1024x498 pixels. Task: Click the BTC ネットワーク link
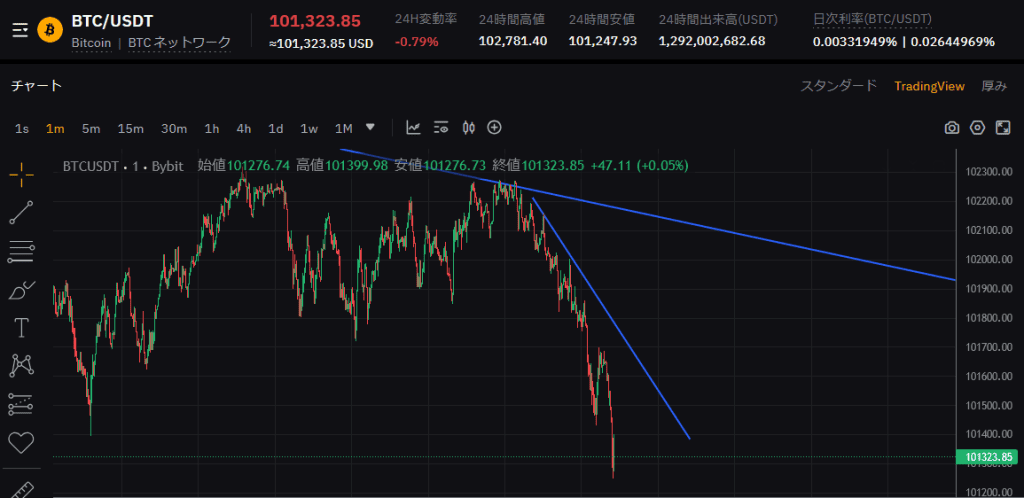pyautogui.click(x=180, y=43)
